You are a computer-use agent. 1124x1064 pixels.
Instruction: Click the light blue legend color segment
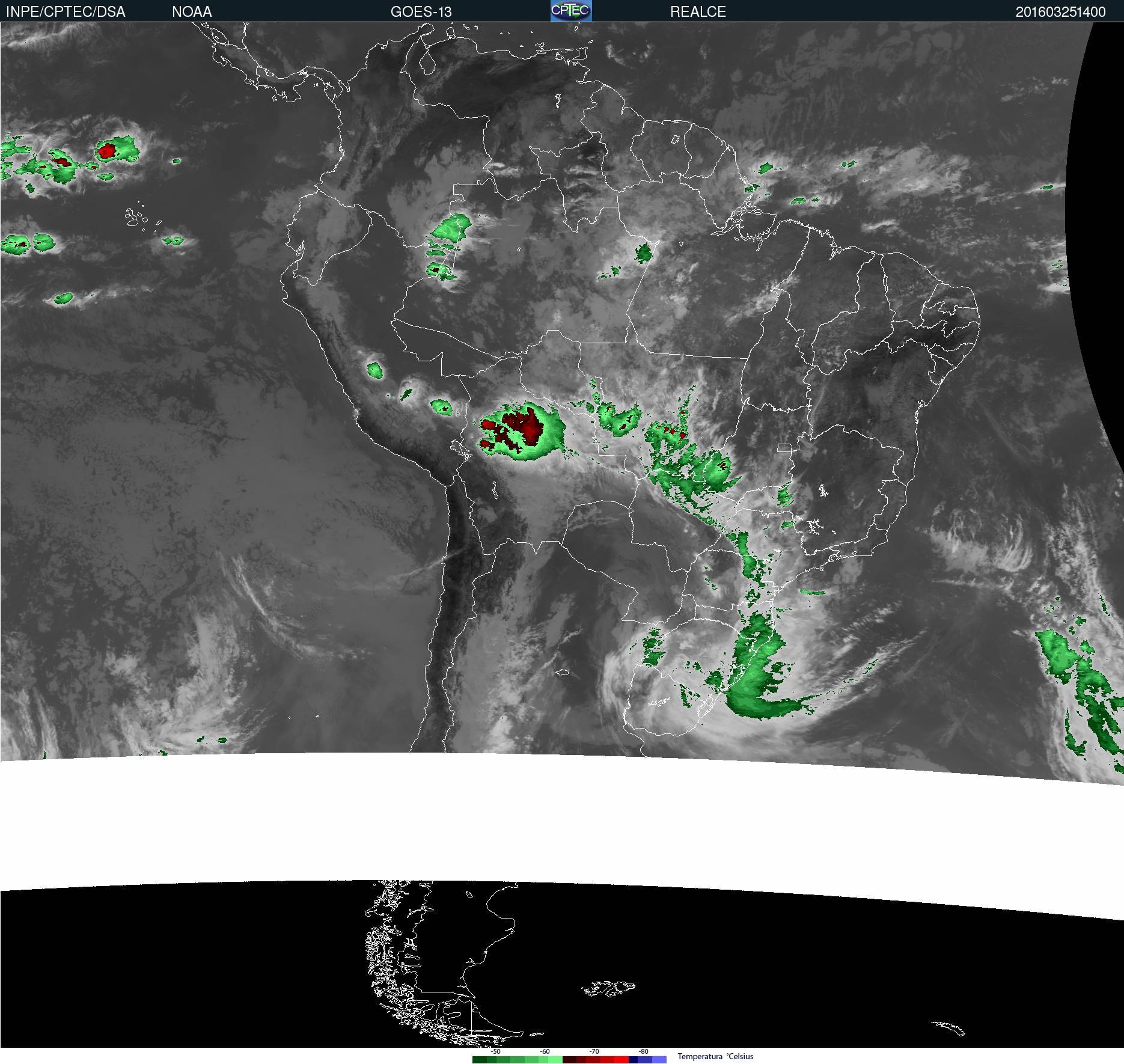click(659, 1059)
